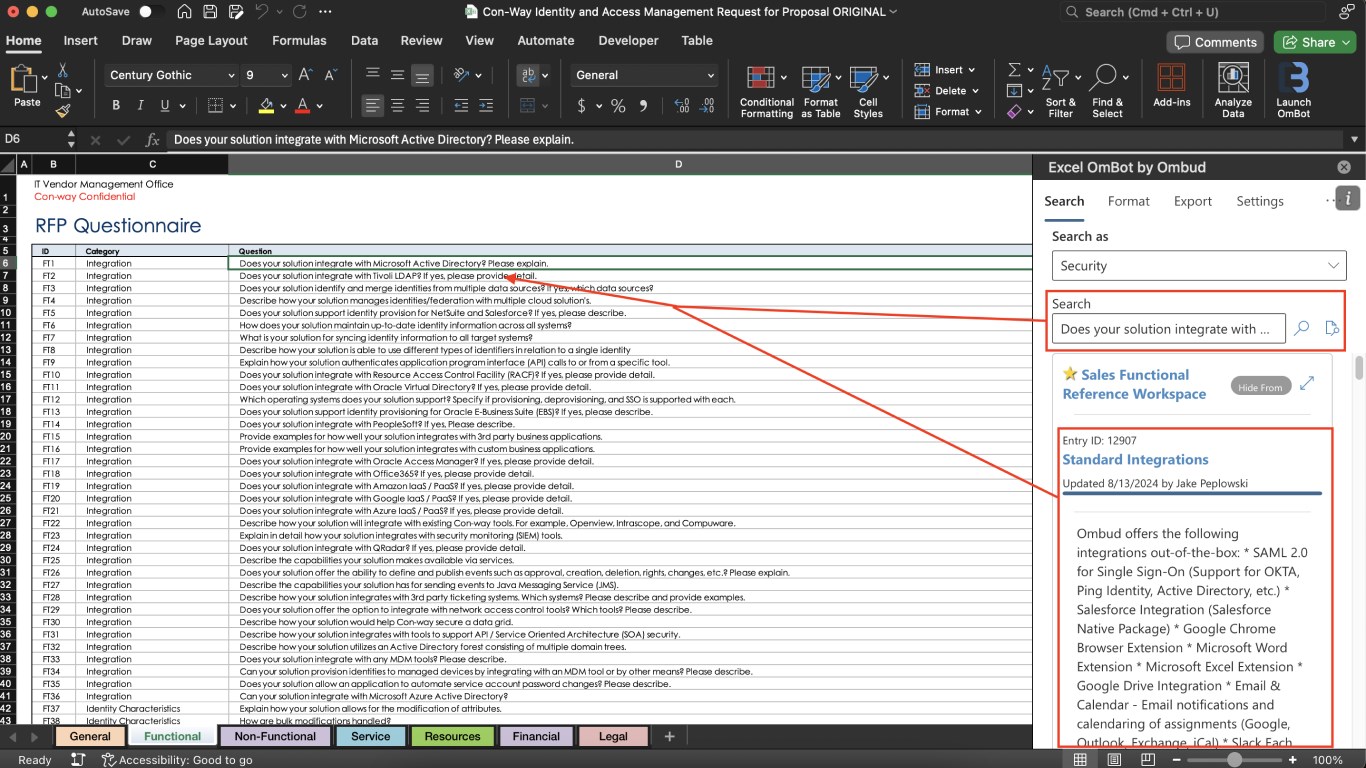
Task: Expand the Sales Functional Reference Workspace result
Action: (x=1307, y=384)
